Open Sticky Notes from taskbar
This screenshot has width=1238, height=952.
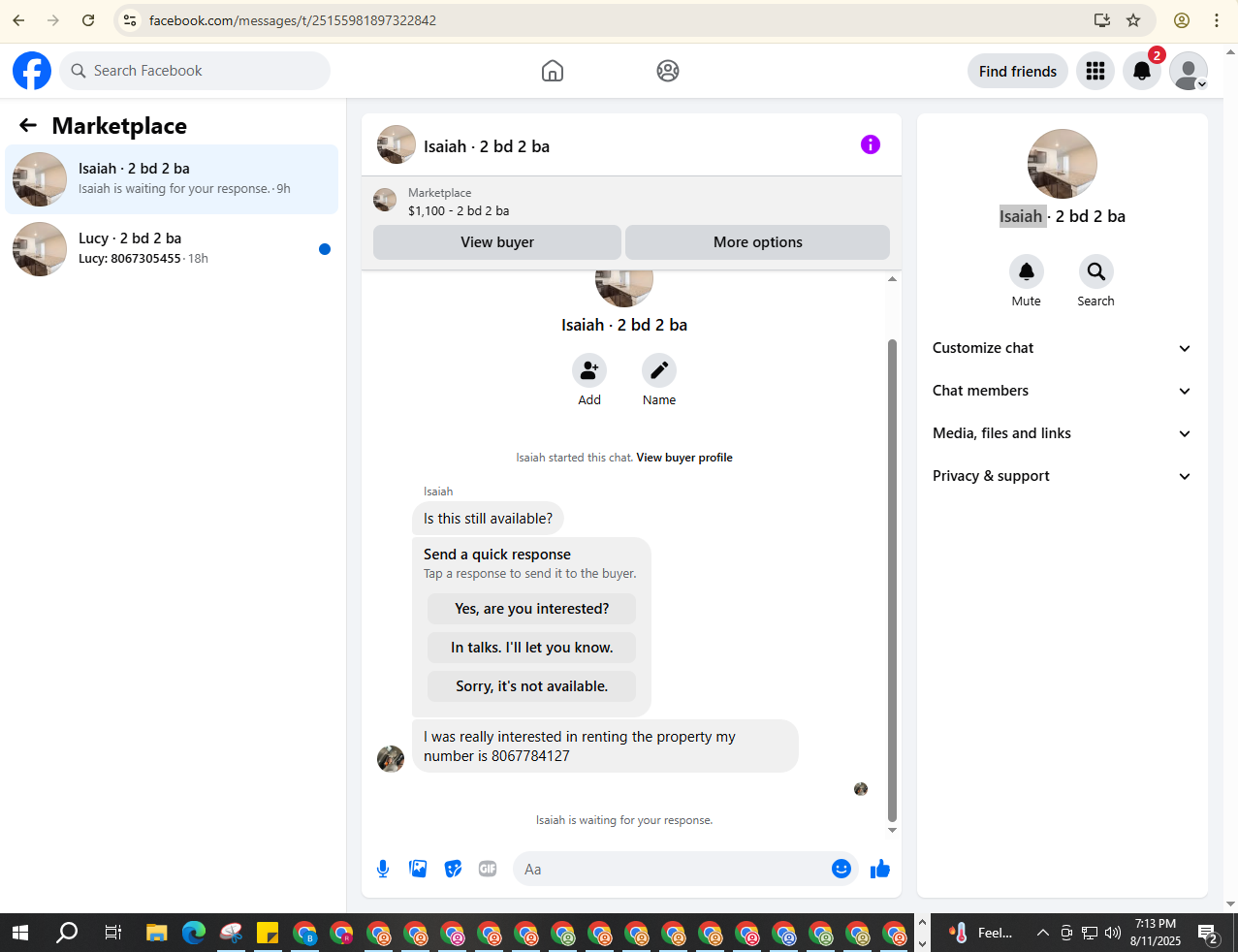point(268,933)
